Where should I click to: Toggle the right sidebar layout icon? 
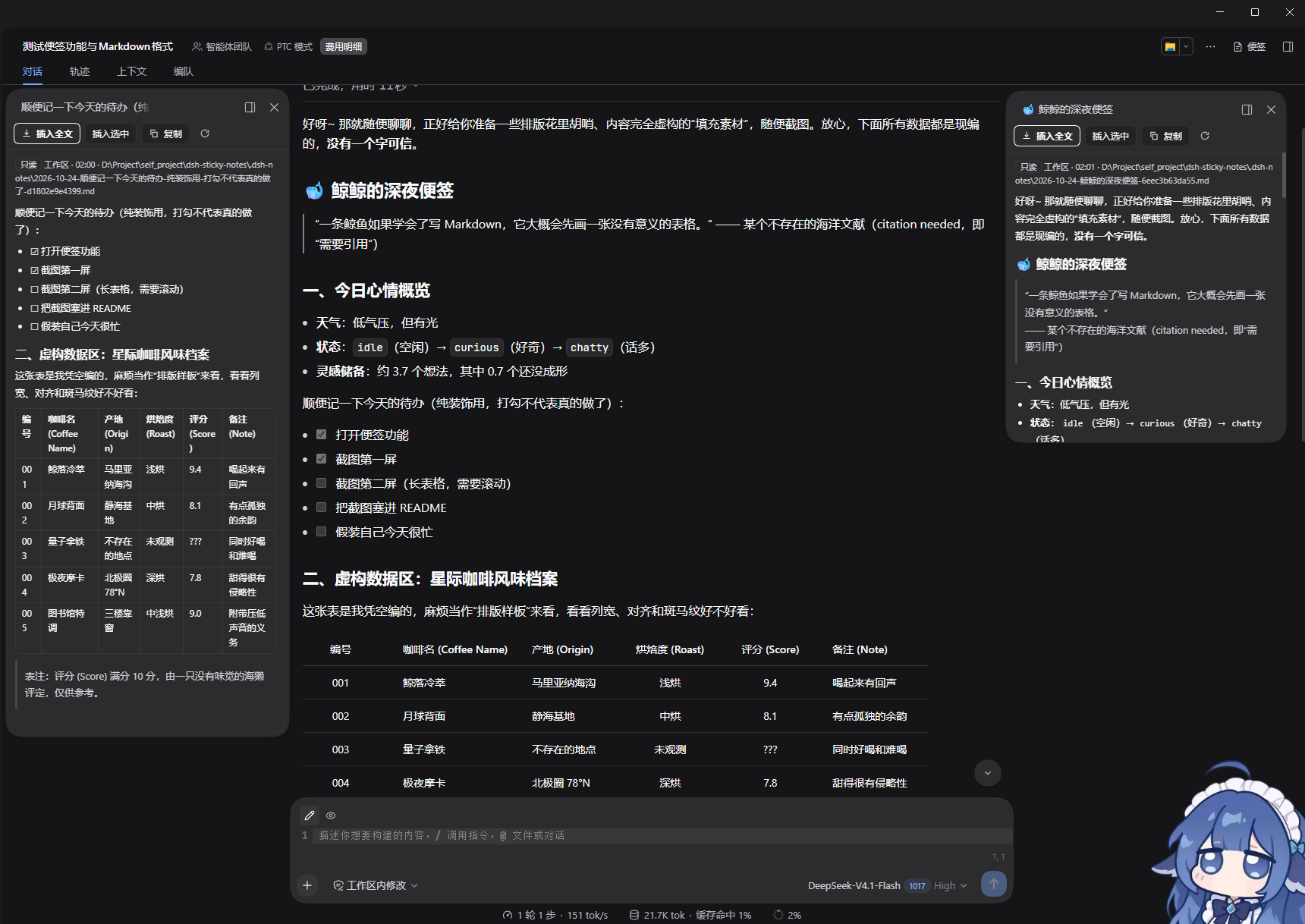point(1288,47)
